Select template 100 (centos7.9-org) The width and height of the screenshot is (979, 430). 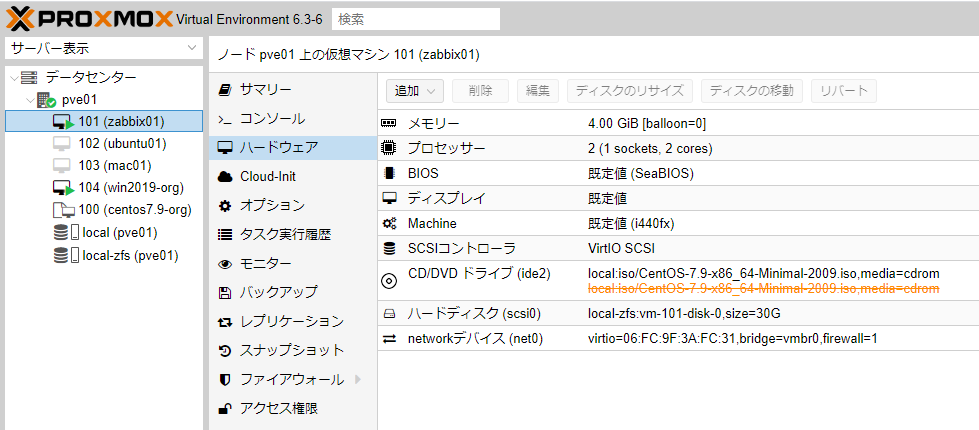click(x=104, y=210)
